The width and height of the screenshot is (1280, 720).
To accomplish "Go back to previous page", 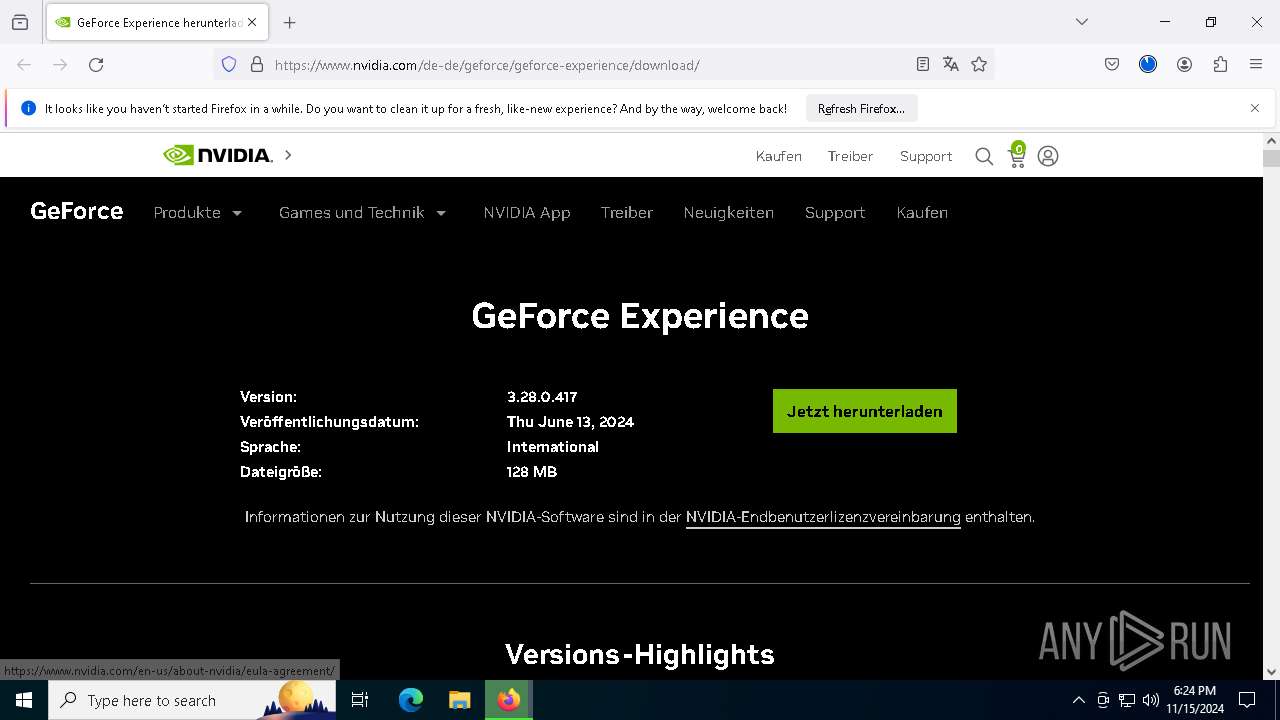I will [24, 64].
